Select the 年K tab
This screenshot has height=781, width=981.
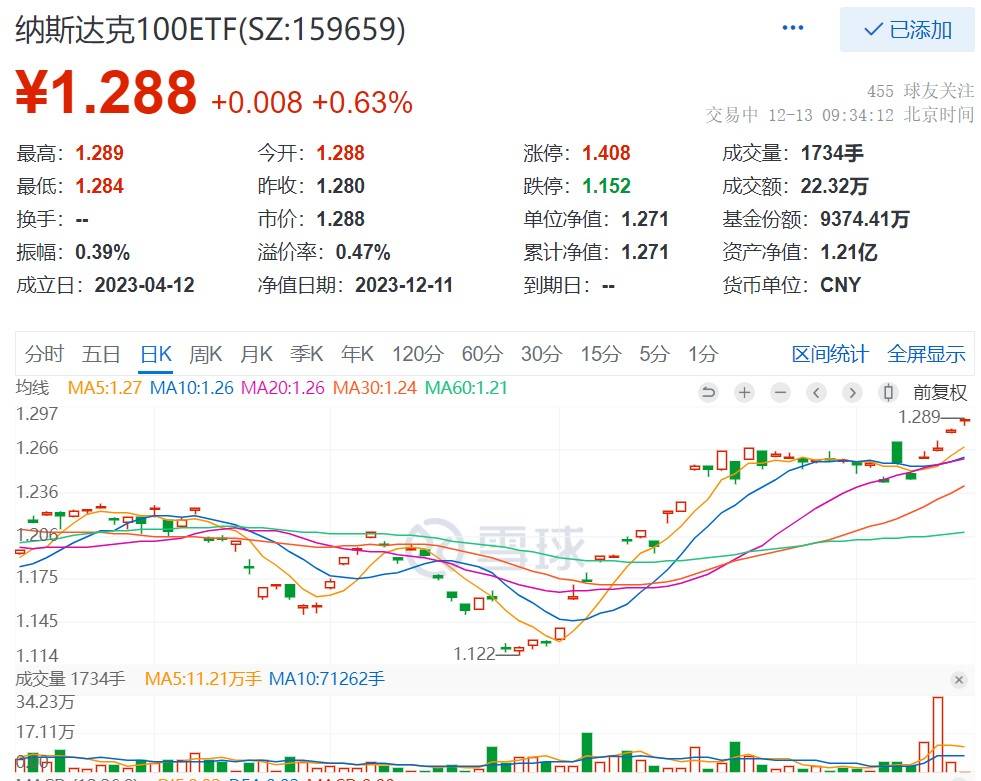[x=357, y=354]
